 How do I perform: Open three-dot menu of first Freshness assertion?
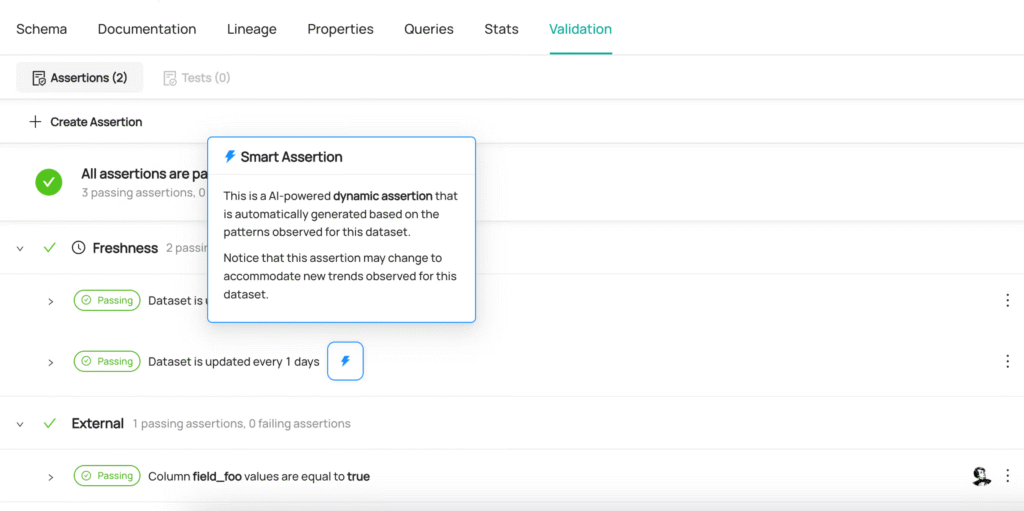[x=1008, y=300]
